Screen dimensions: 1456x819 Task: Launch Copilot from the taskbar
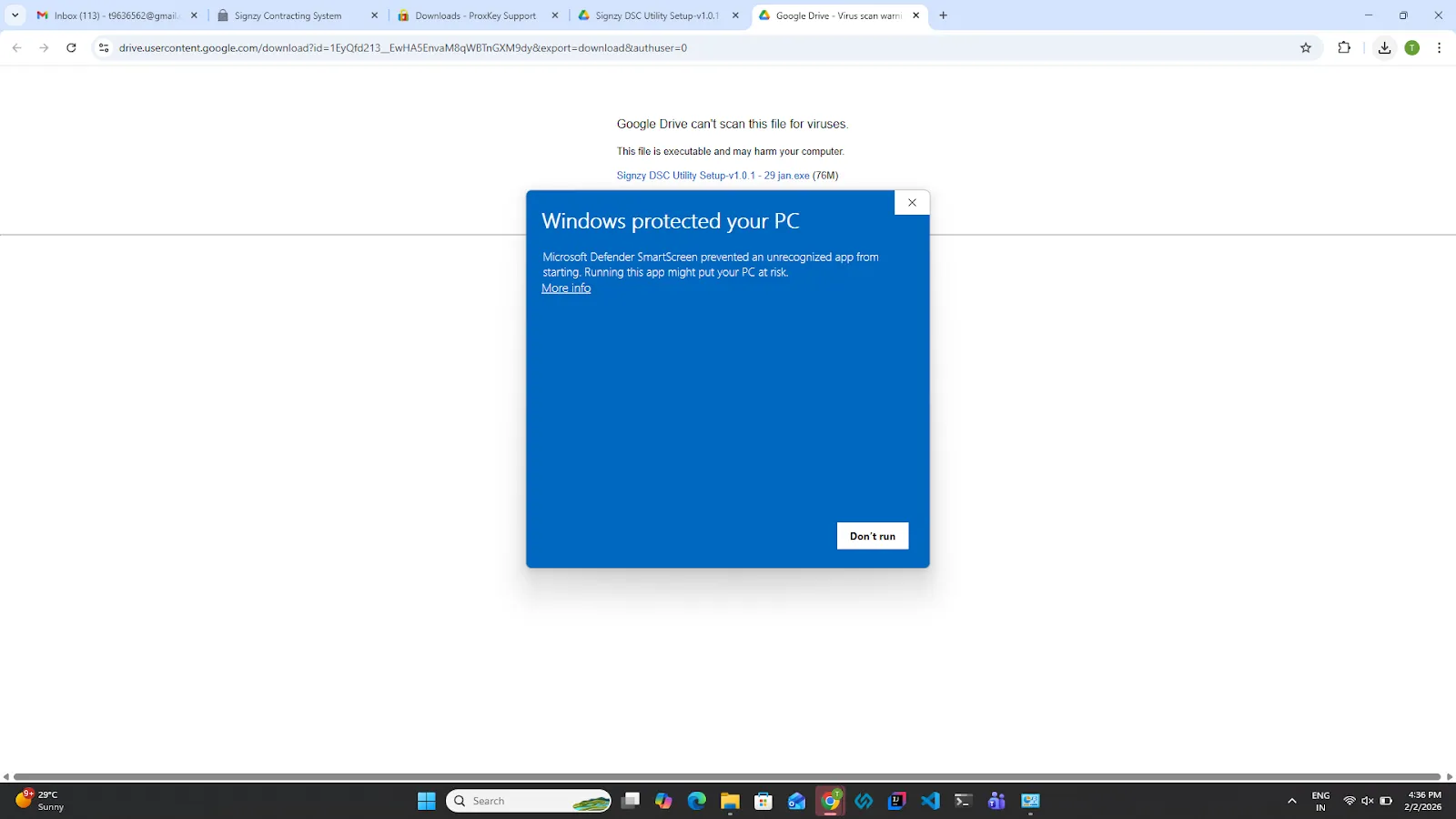[x=663, y=801]
